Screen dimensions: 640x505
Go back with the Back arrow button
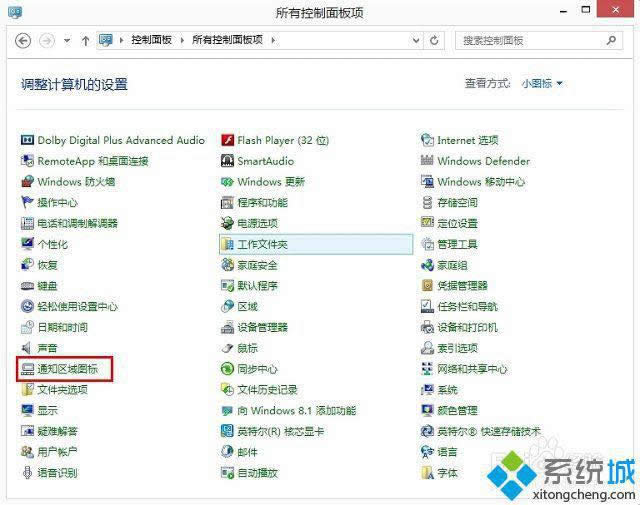(x=23, y=40)
